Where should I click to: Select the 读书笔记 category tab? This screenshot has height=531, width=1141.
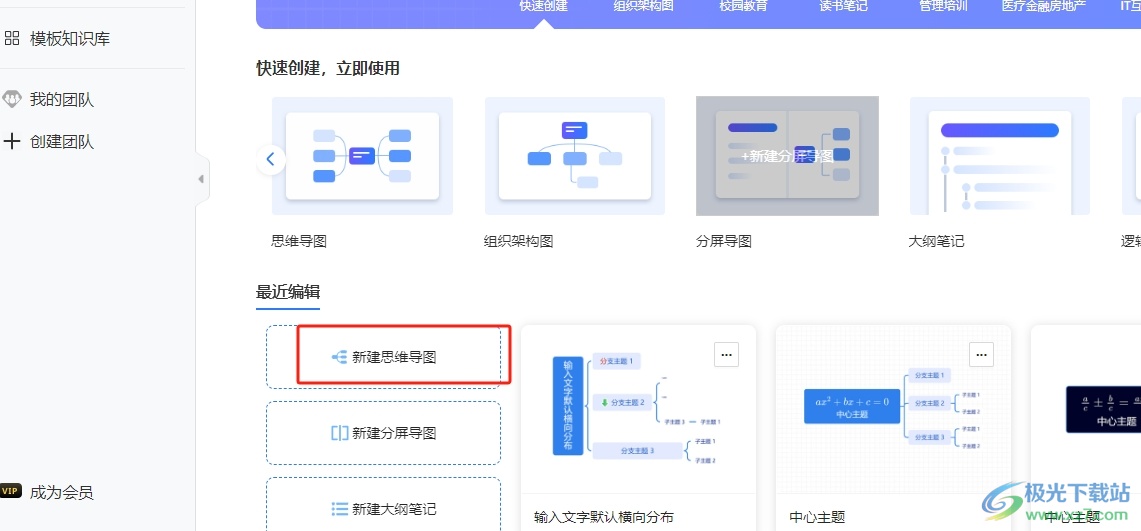point(843,6)
